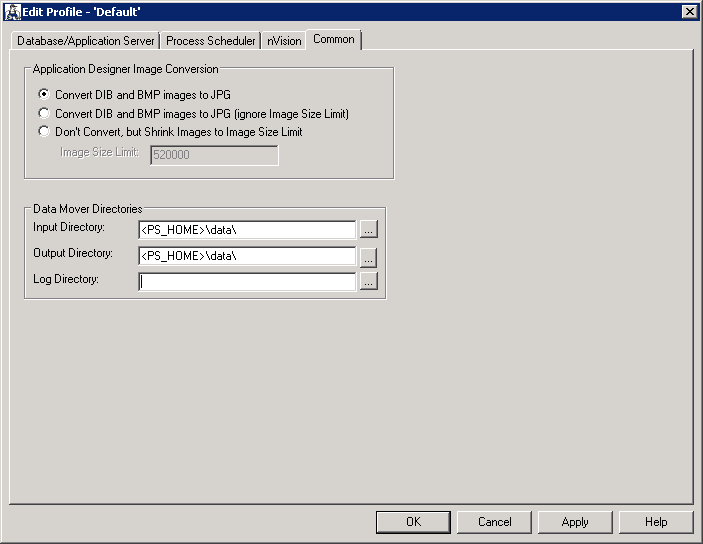Click 'Application Designer Image Conversion' group title
The image size is (703, 544).
(x=126, y=69)
